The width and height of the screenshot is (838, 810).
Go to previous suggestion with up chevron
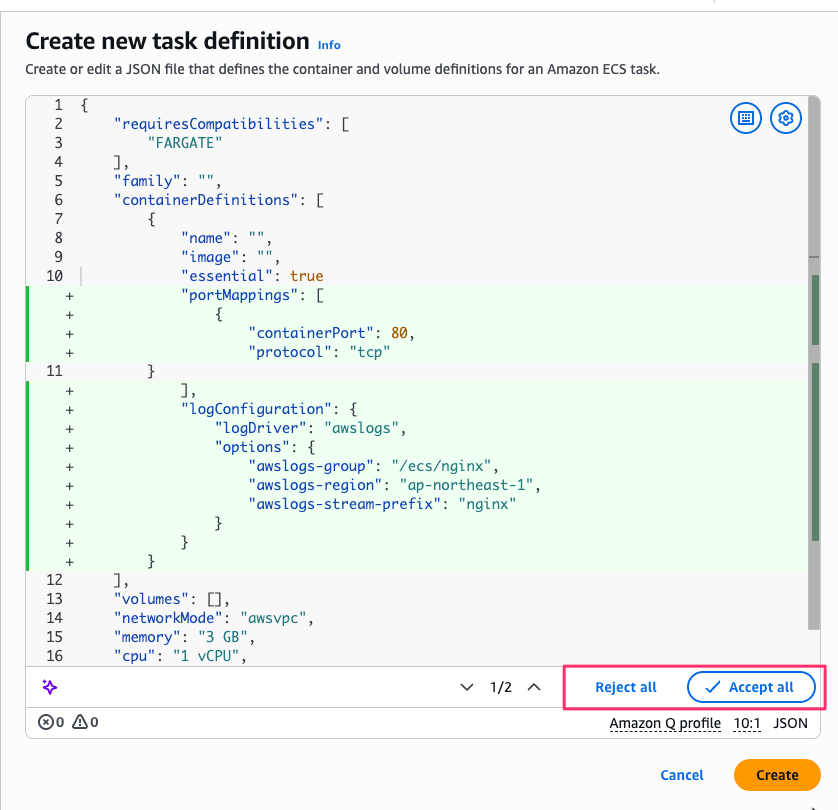tap(534, 687)
